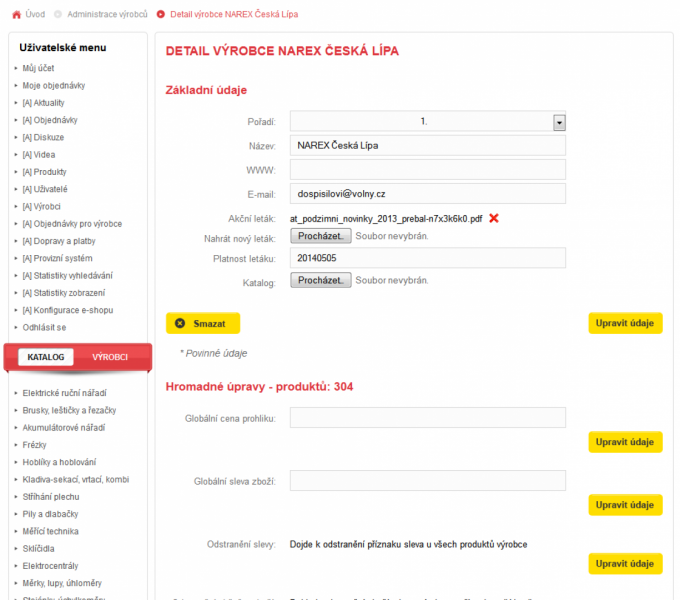The image size is (680, 600).
Task: Open [A] Statistiky zobrazení
Action: click(64, 293)
